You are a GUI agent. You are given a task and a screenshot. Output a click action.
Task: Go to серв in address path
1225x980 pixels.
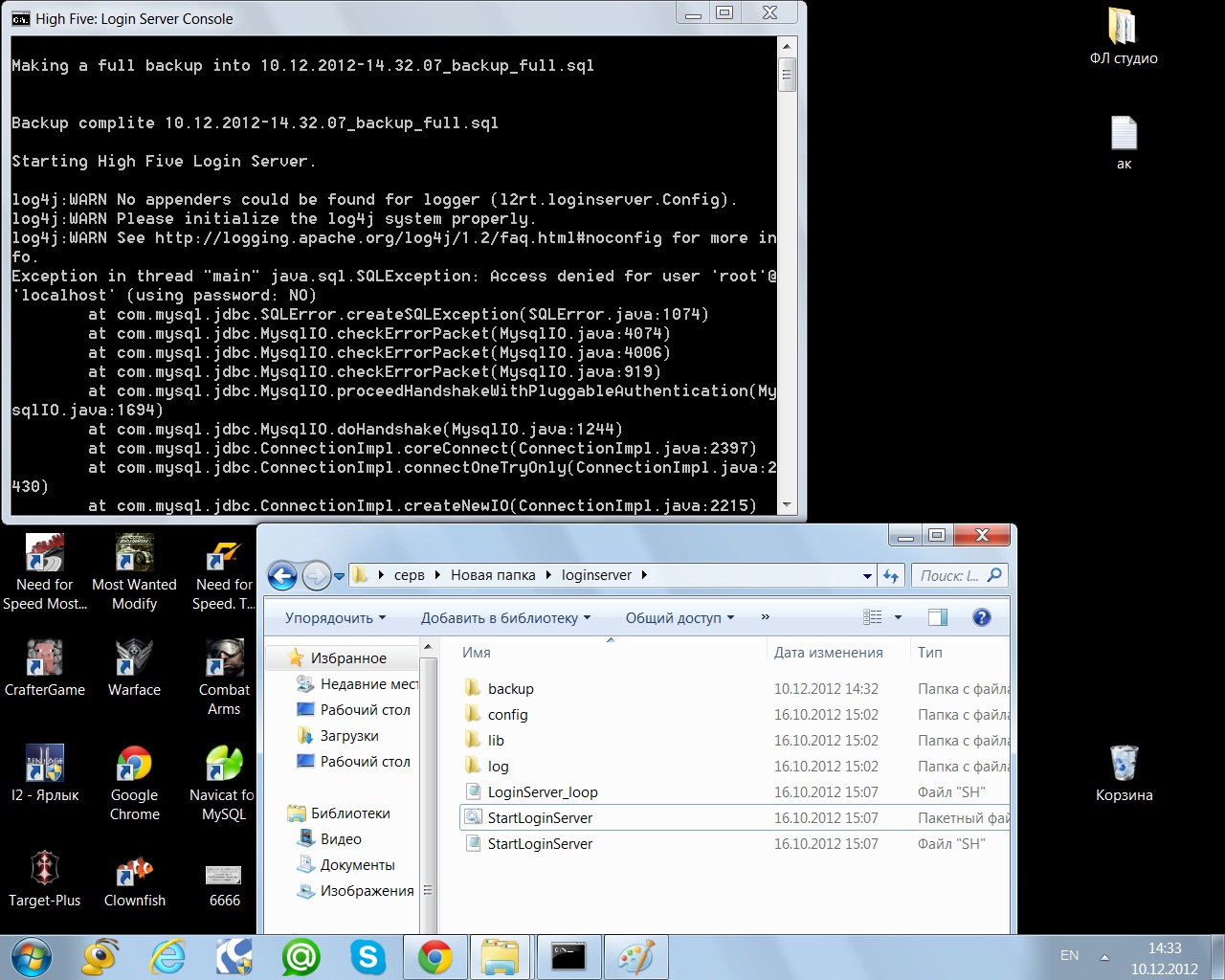(x=409, y=575)
